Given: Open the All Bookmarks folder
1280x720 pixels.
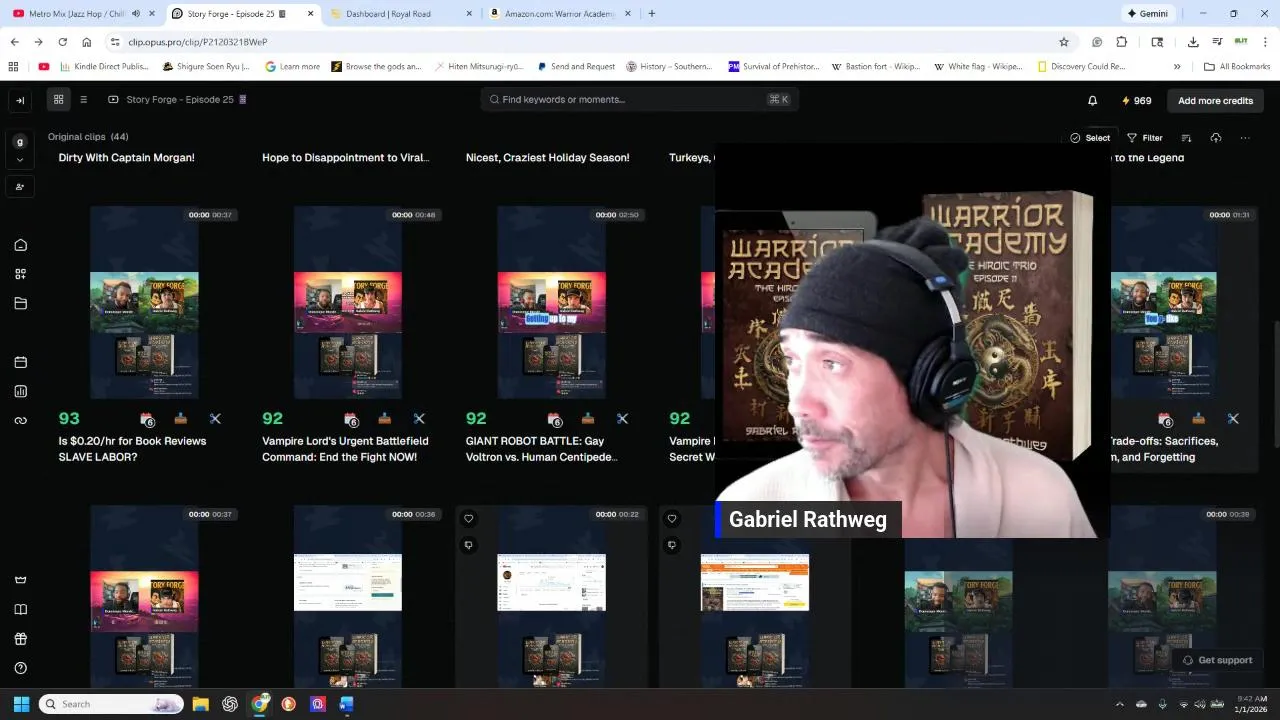Looking at the screenshot, I should (x=1237, y=67).
